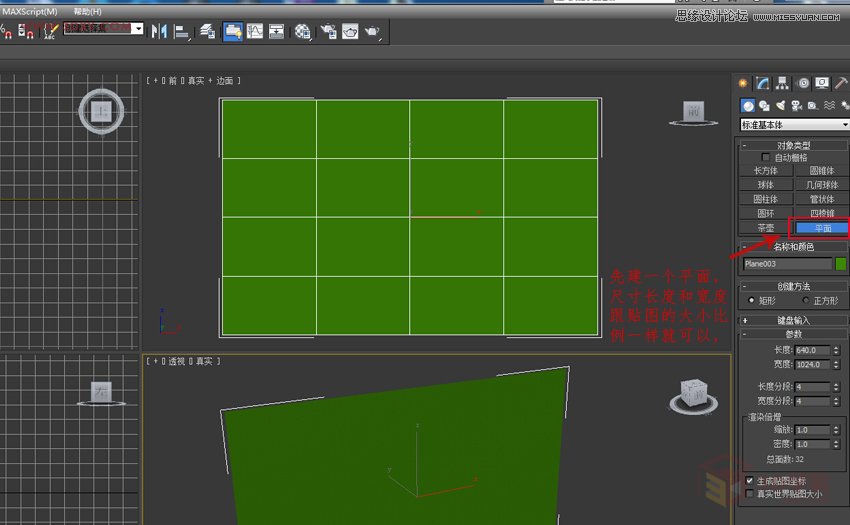The height and width of the screenshot is (525, 850).
Task: Click the 缩放 spinner arrows
Action: (x=836, y=430)
